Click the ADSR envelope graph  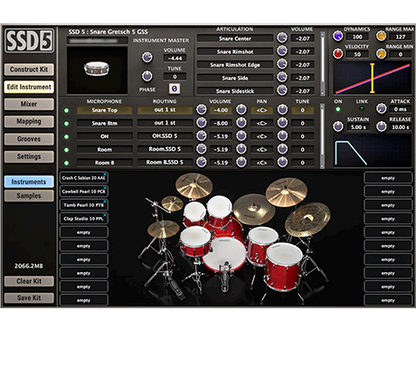click(372, 152)
